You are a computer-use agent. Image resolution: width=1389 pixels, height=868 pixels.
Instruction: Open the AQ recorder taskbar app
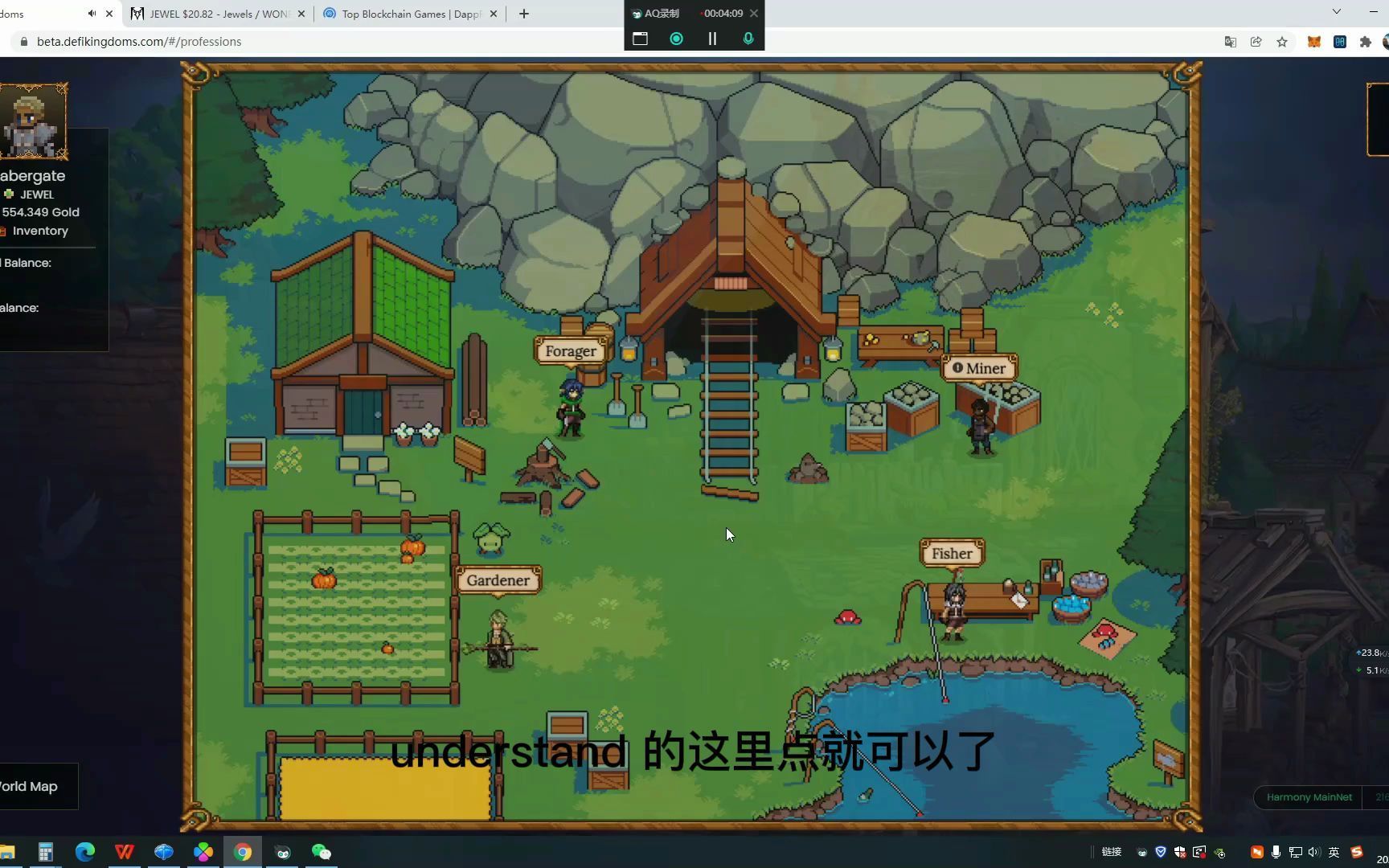coord(283,852)
